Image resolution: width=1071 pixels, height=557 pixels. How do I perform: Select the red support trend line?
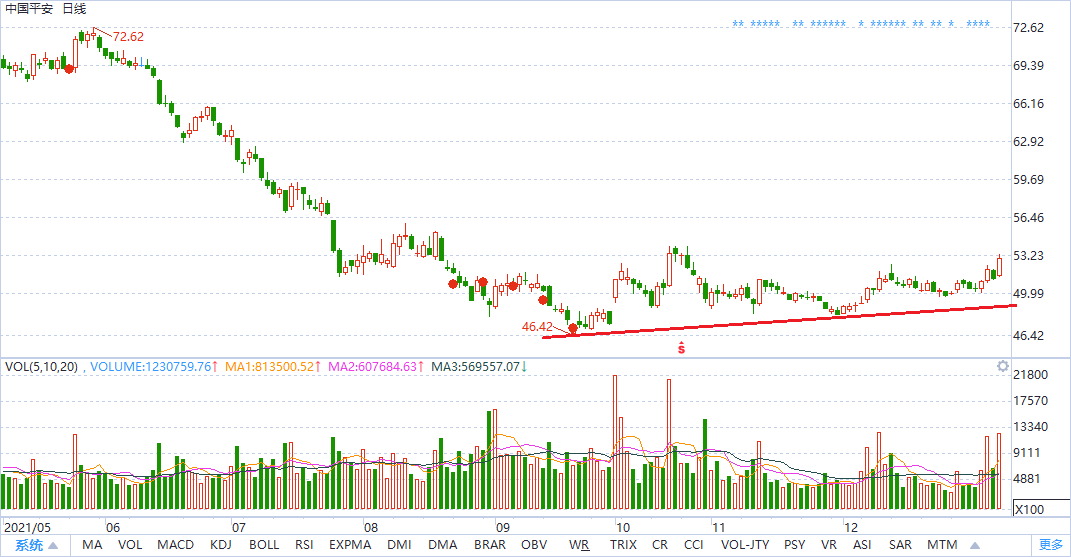coord(780,320)
